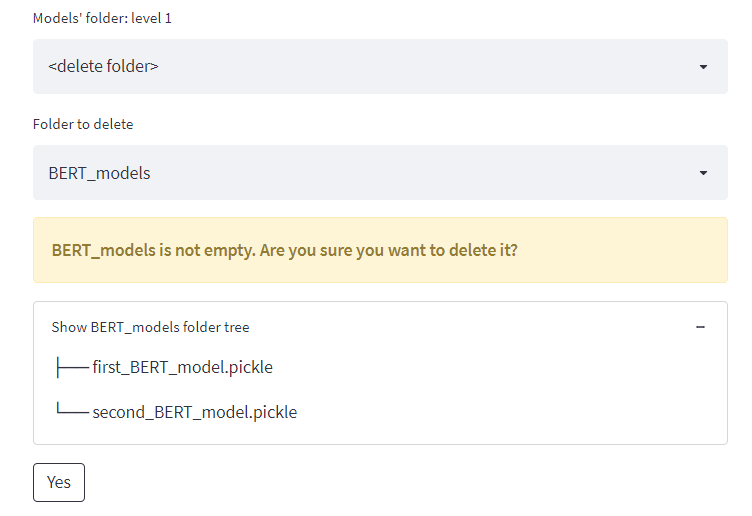Open the Models' folder dropdown arrow
752x516 pixels.
coord(703,67)
